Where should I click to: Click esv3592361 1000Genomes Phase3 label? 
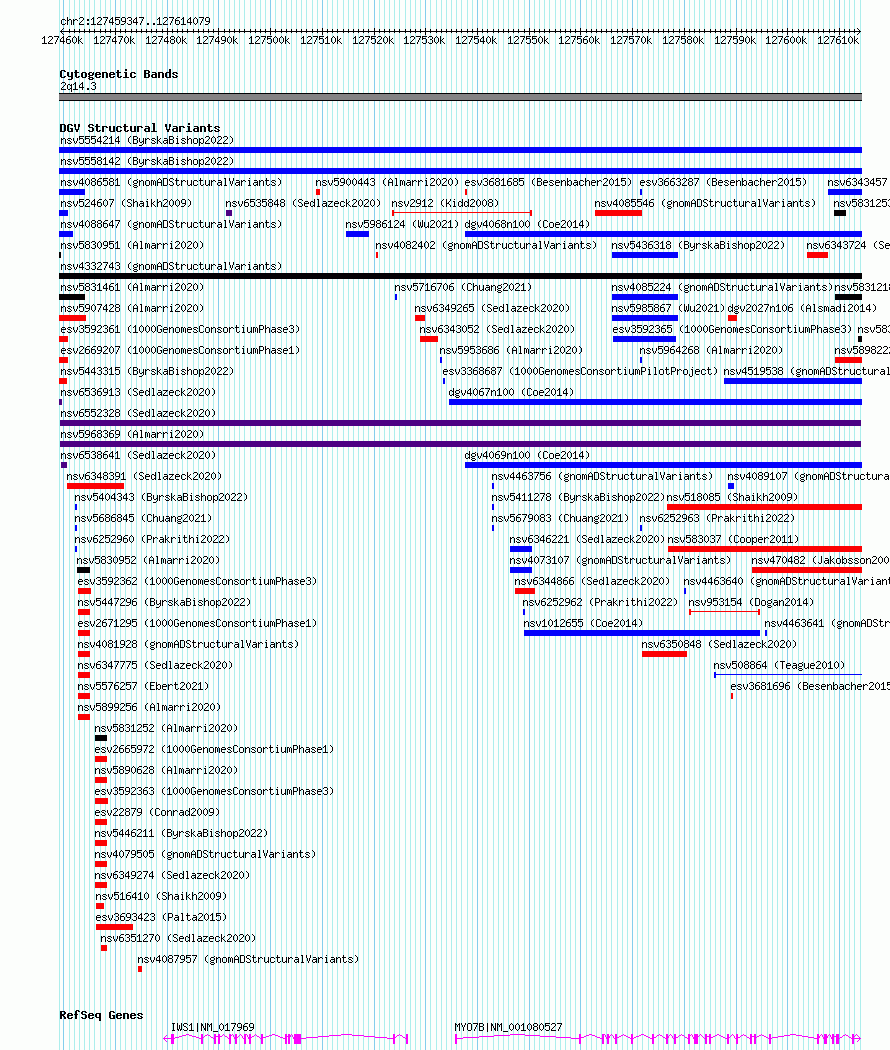[180, 329]
